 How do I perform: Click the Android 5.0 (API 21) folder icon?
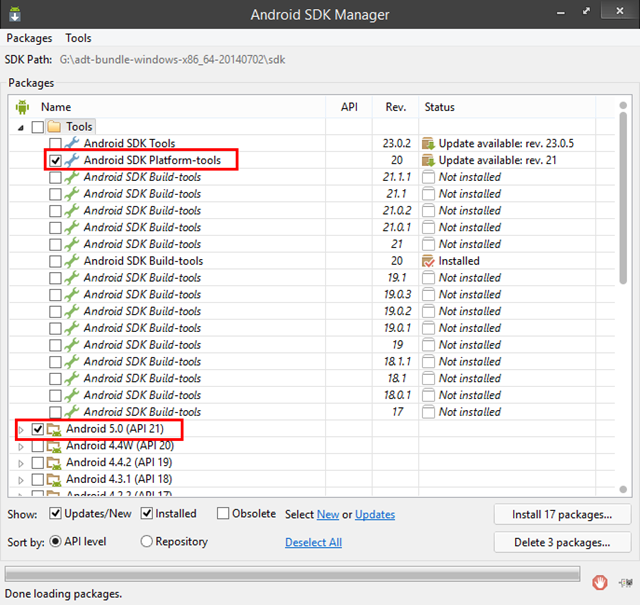tap(54, 429)
